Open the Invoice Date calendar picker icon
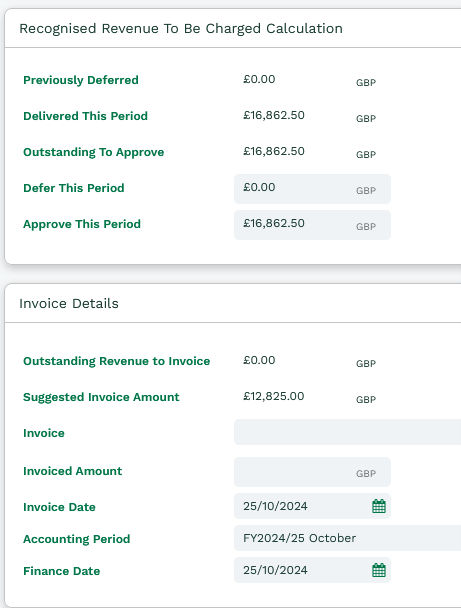Screen dimensions: 461x608 pos(379,506)
